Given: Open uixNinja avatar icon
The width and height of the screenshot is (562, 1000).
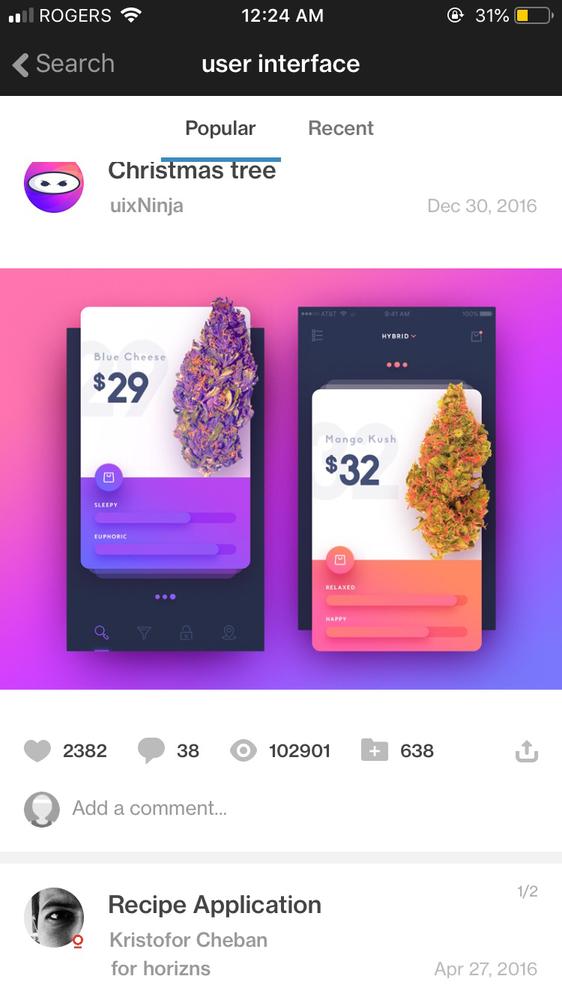Looking at the screenshot, I should [x=54, y=187].
